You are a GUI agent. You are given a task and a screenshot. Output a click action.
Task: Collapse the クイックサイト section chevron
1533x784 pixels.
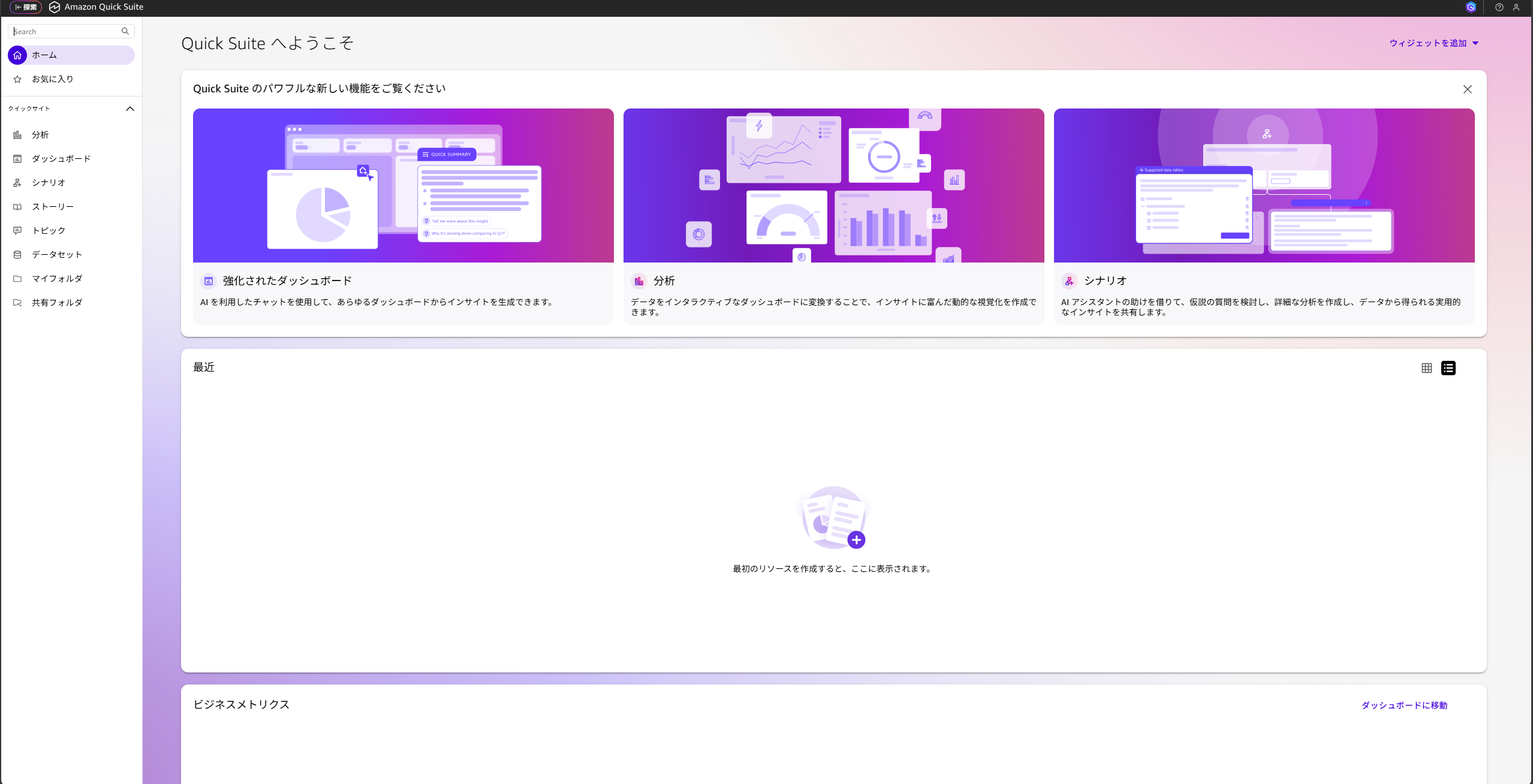[x=130, y=108]
